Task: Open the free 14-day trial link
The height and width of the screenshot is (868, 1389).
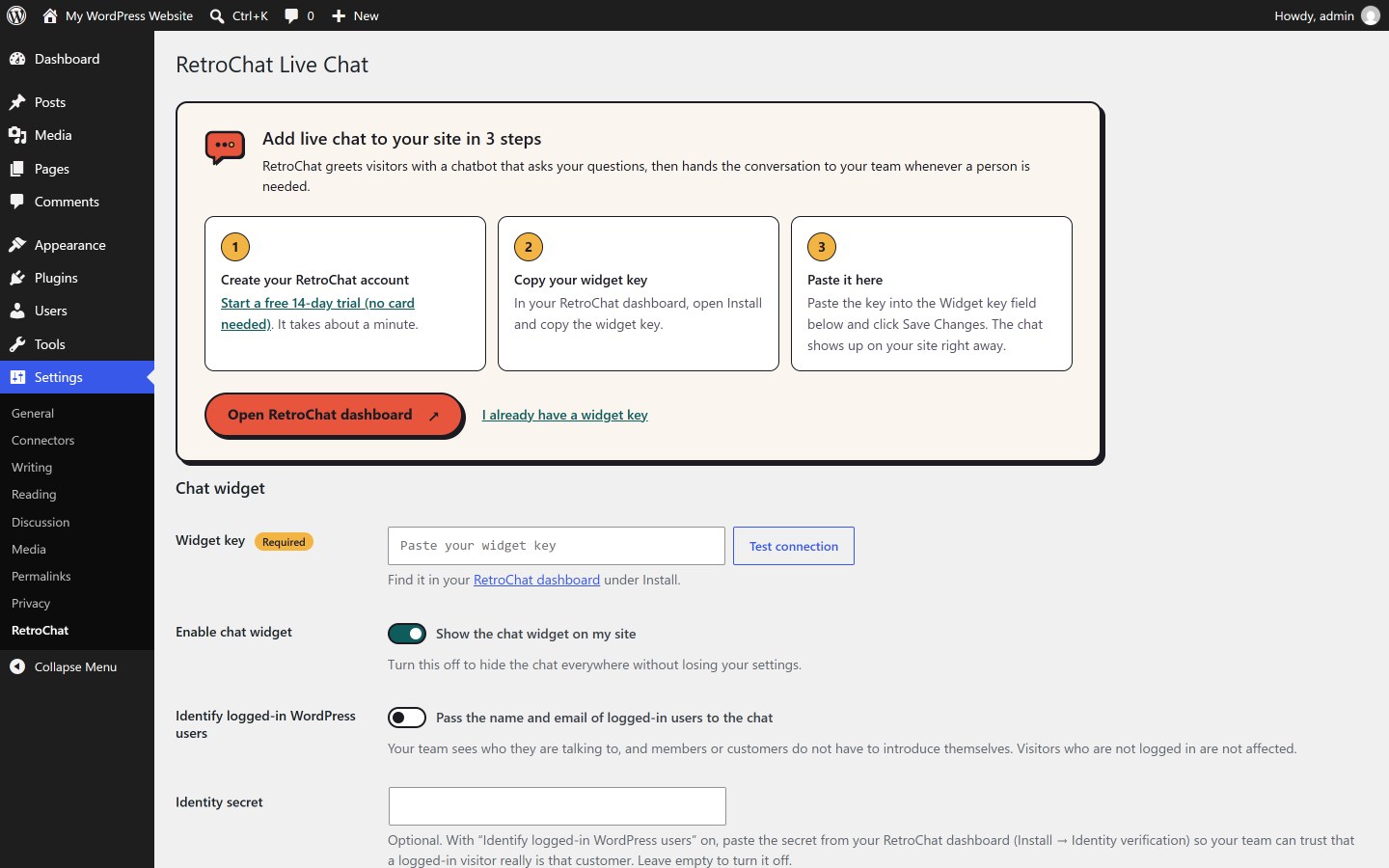Action: 318,313
